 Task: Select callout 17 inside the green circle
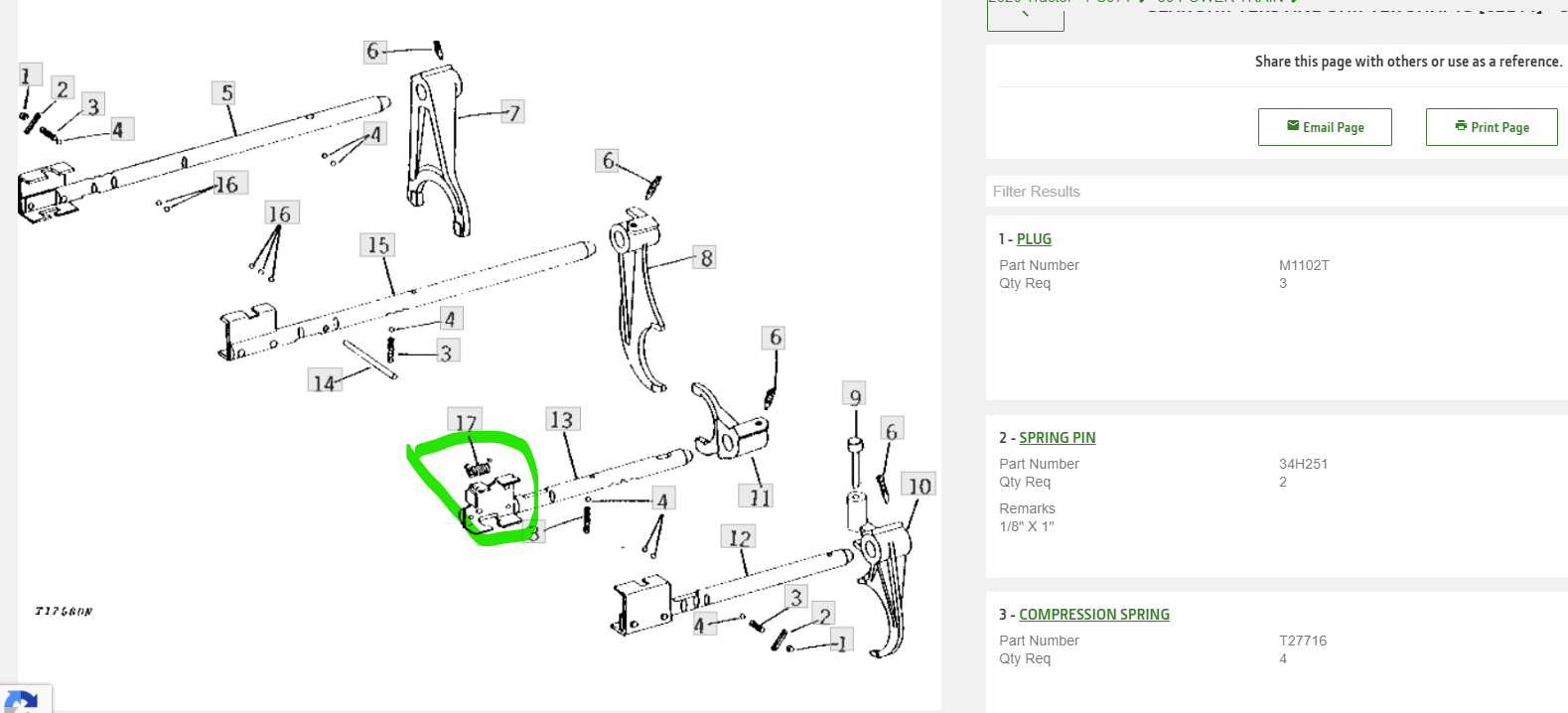(465, 421)
